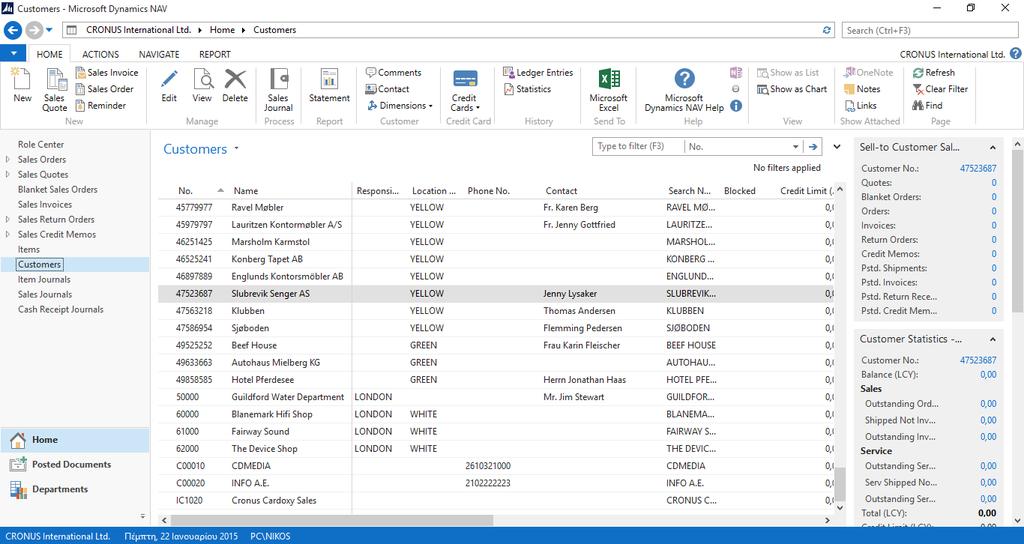Switch to the ACTIONS ribbon tab
The width and height of the screenshot is (1024, 544).
pos(101,54)
